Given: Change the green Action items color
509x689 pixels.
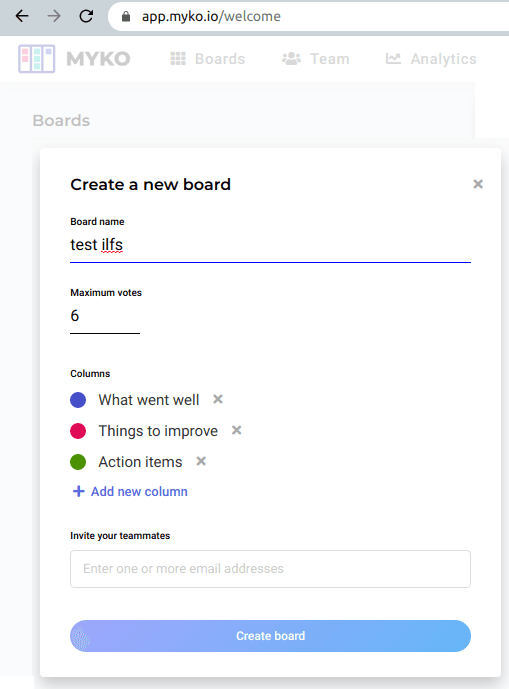Looking at the screenshot, I should pyautogui.click(x=78, y=462).
